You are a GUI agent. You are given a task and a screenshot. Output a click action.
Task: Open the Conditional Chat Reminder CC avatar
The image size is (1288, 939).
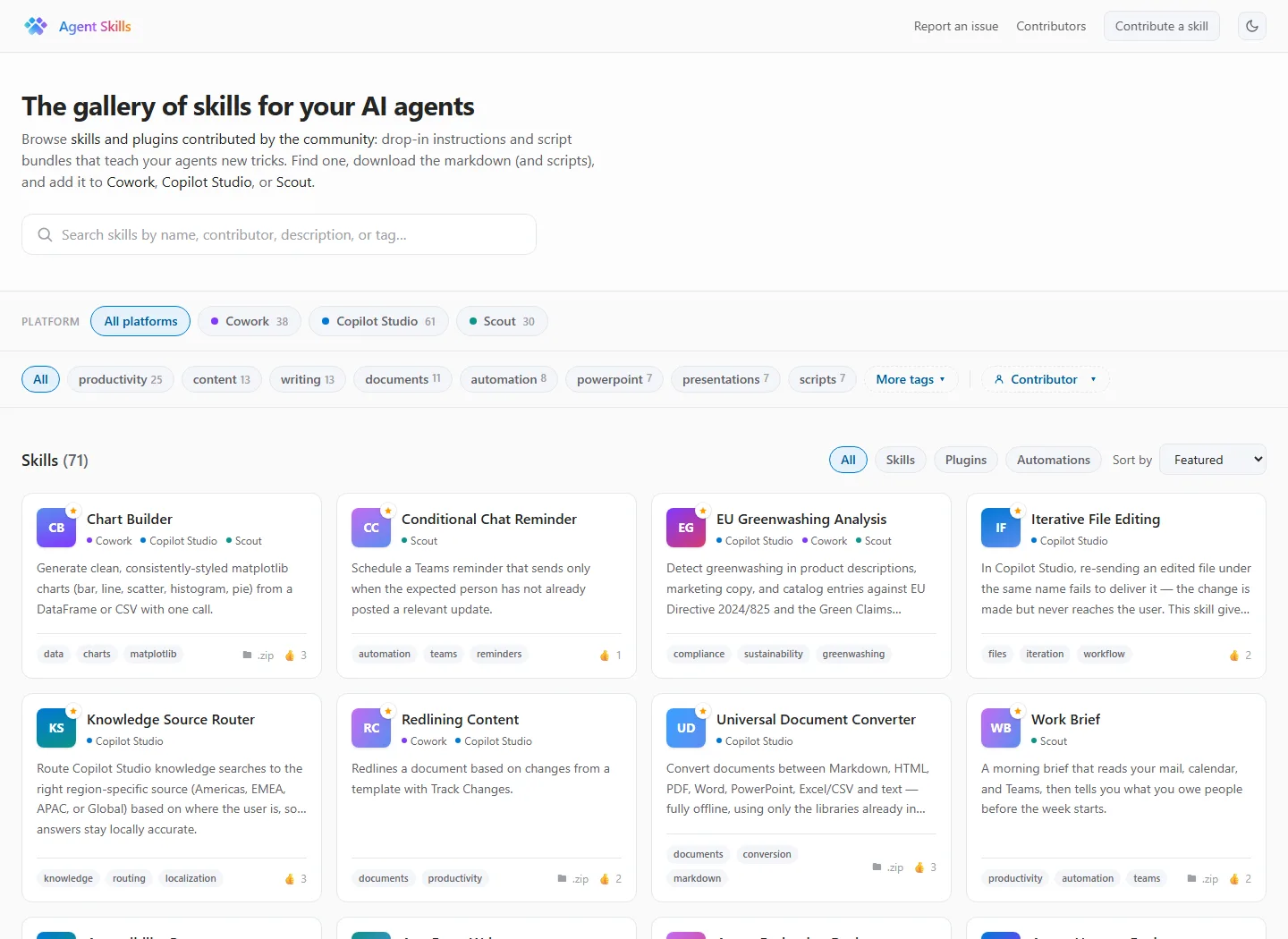pyautogui.click(x=371, y=528)
